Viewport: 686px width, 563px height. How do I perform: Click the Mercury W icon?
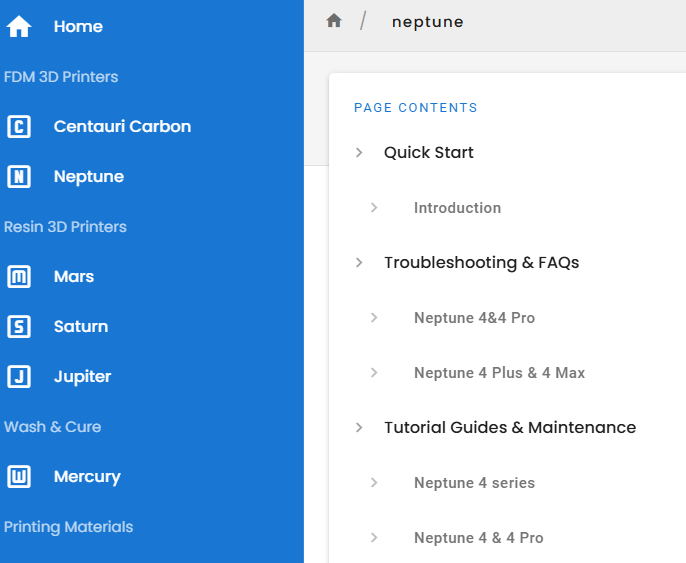(x=19, y=476)
